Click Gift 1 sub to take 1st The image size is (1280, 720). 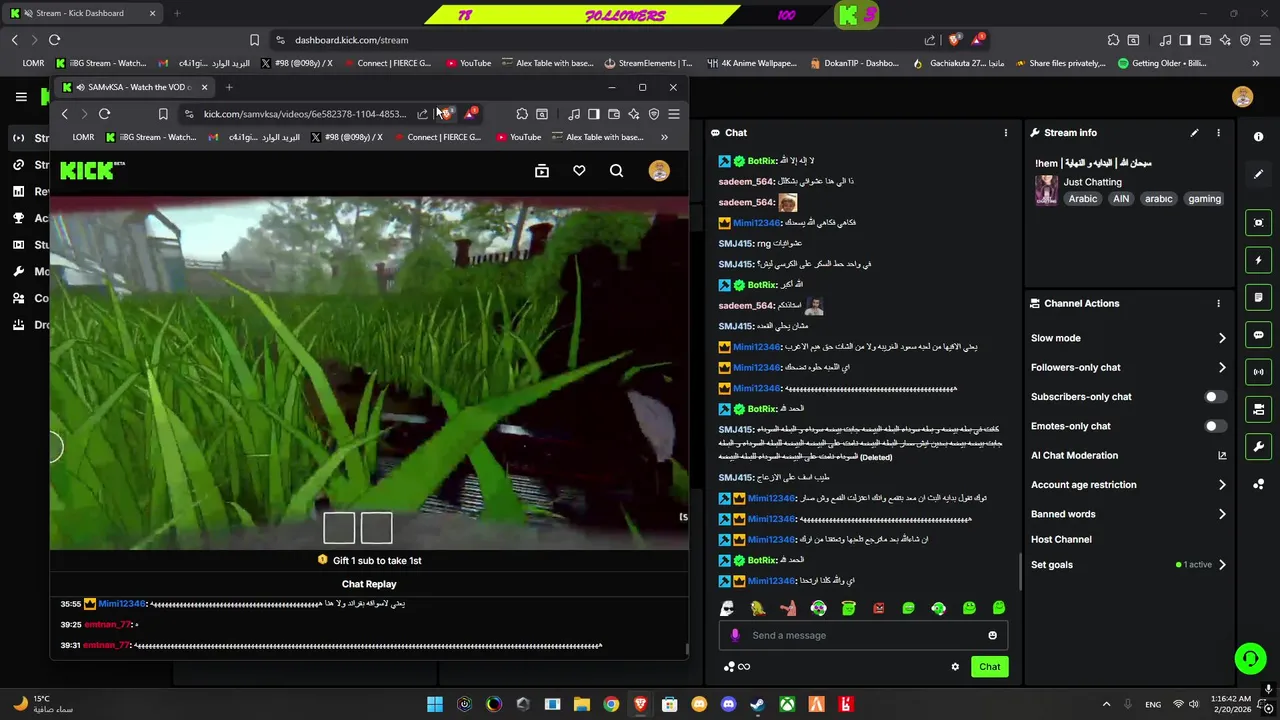click(x=369, y=560)
